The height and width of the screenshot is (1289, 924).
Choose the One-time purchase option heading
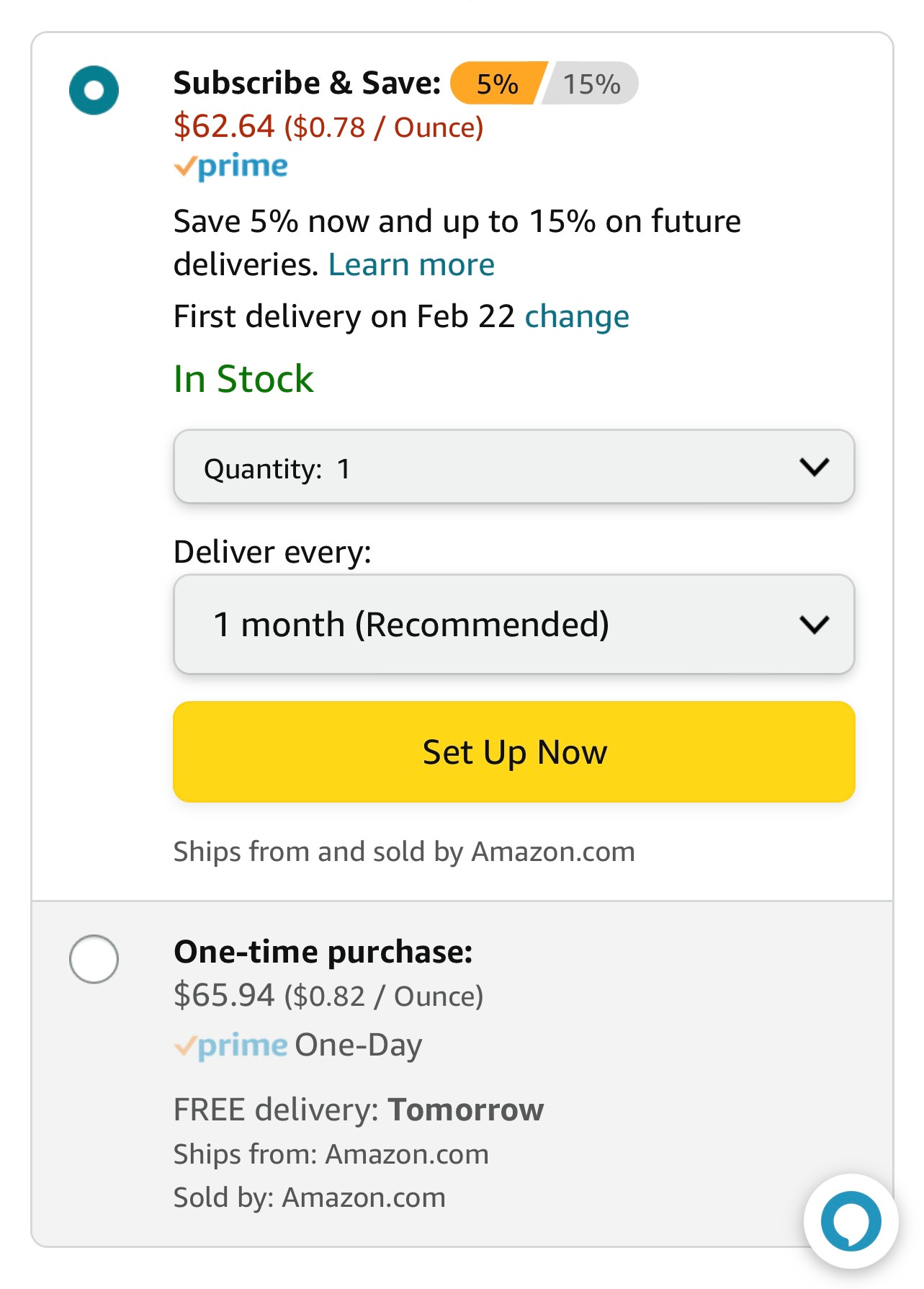coord(323,952)
